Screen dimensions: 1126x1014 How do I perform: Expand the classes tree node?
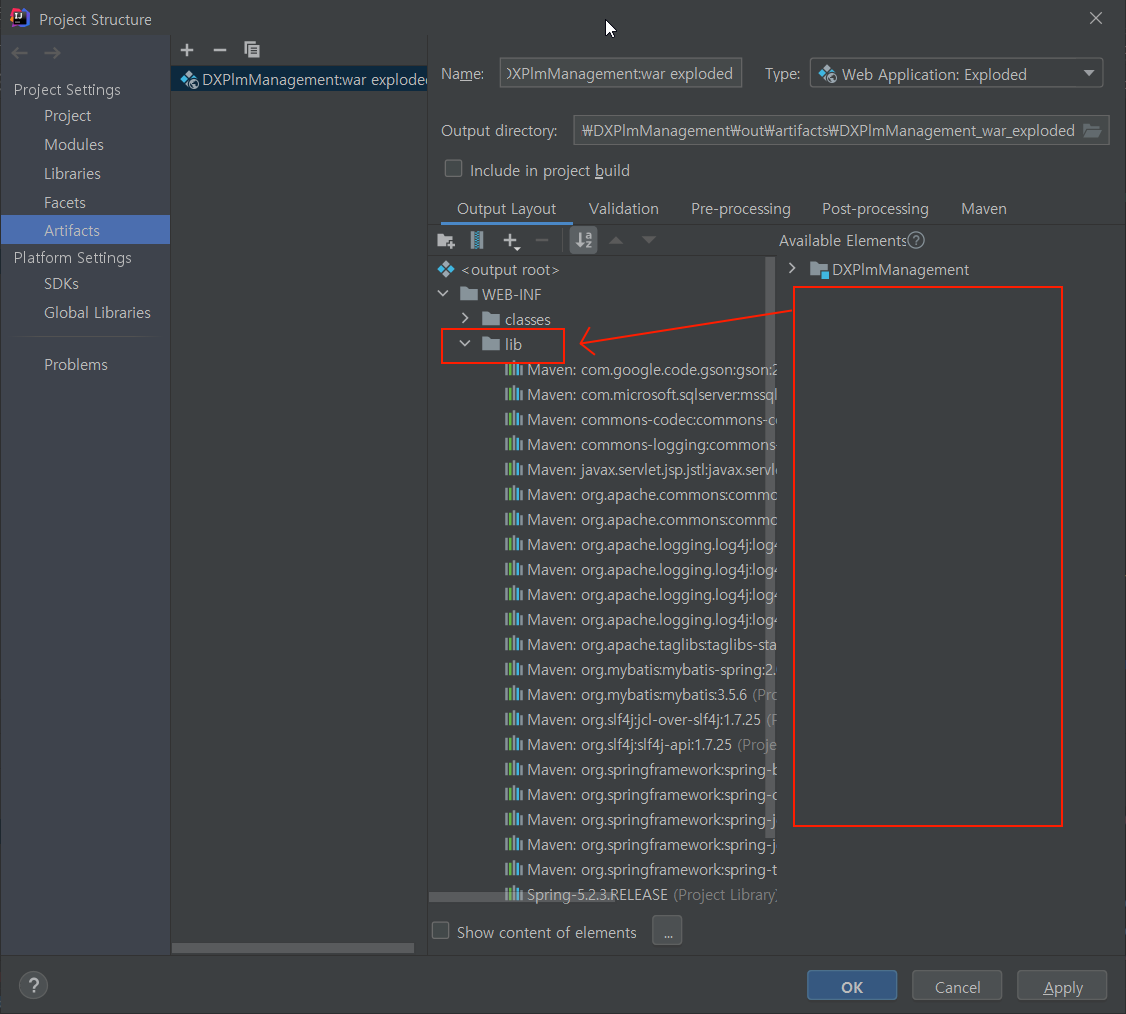(x=465, y=318)
